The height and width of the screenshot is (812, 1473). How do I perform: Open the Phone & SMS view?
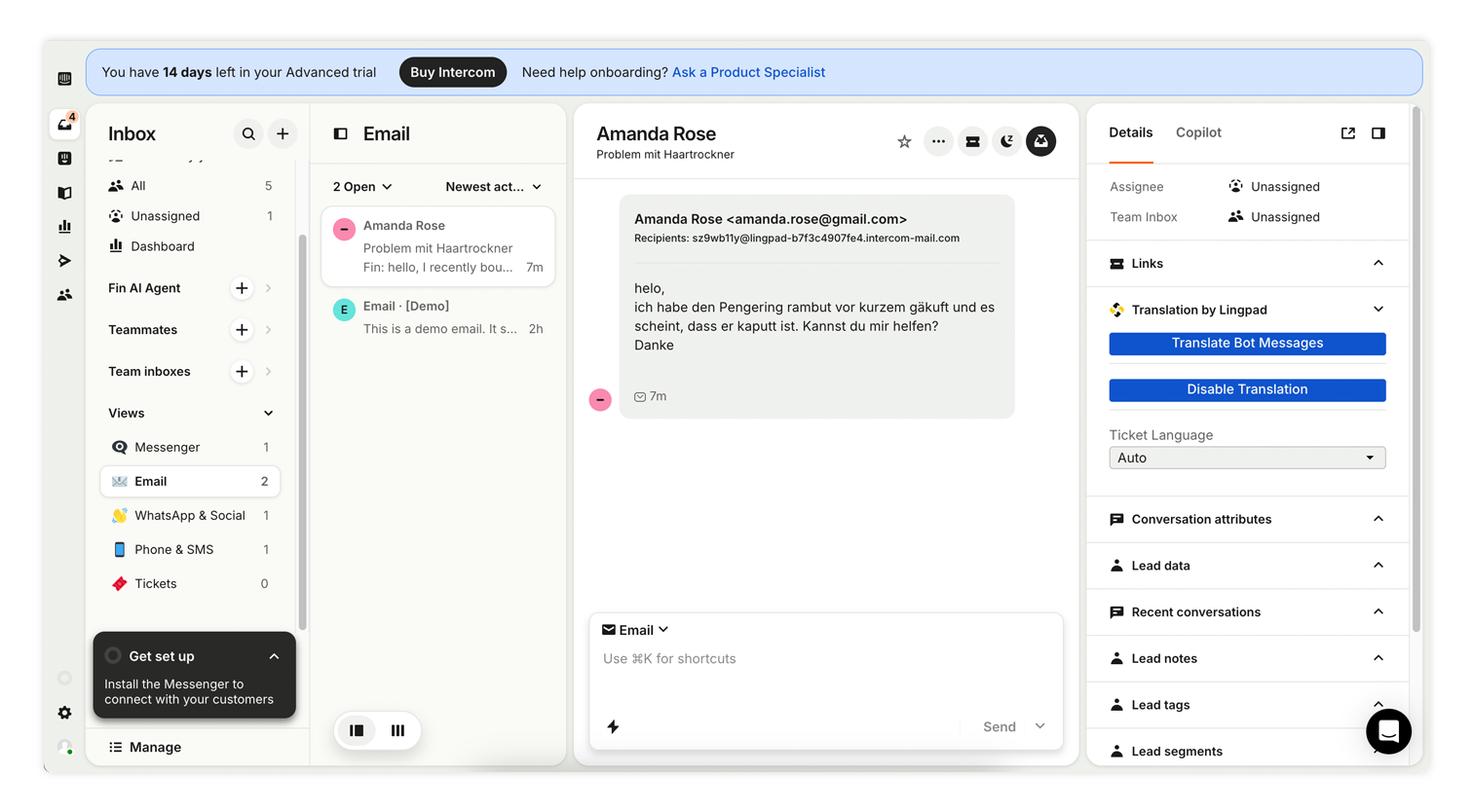pos(191,550)
